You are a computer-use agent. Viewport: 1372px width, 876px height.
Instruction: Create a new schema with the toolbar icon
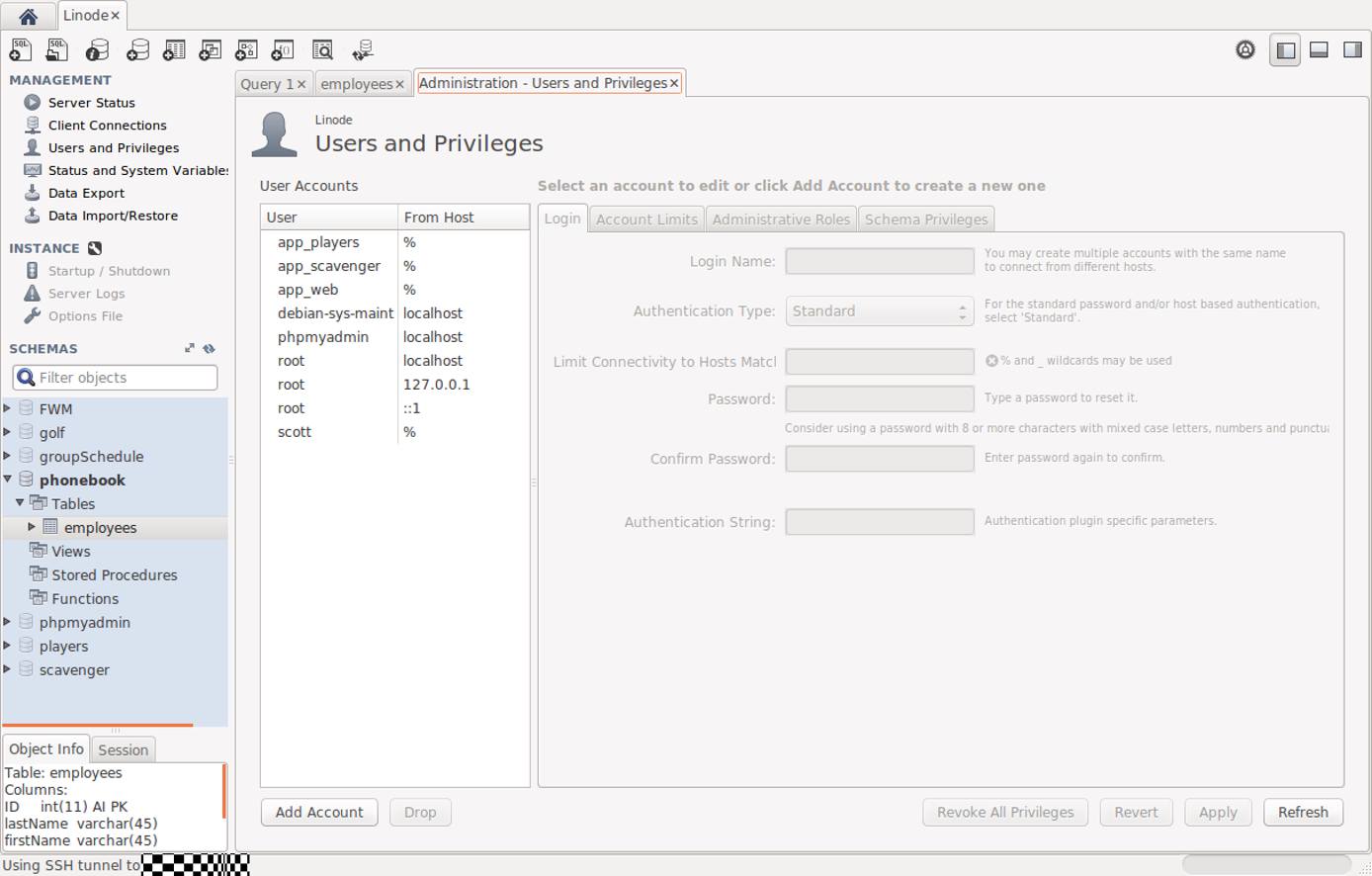tap(134, 49)
